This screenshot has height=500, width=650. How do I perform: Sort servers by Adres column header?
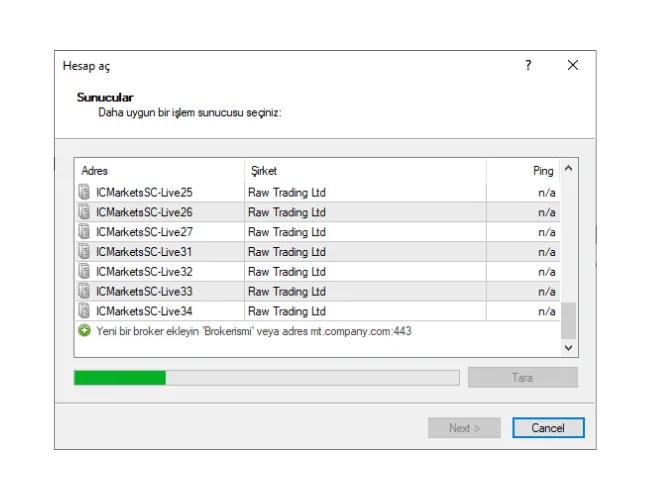click(x=159, y=171)
